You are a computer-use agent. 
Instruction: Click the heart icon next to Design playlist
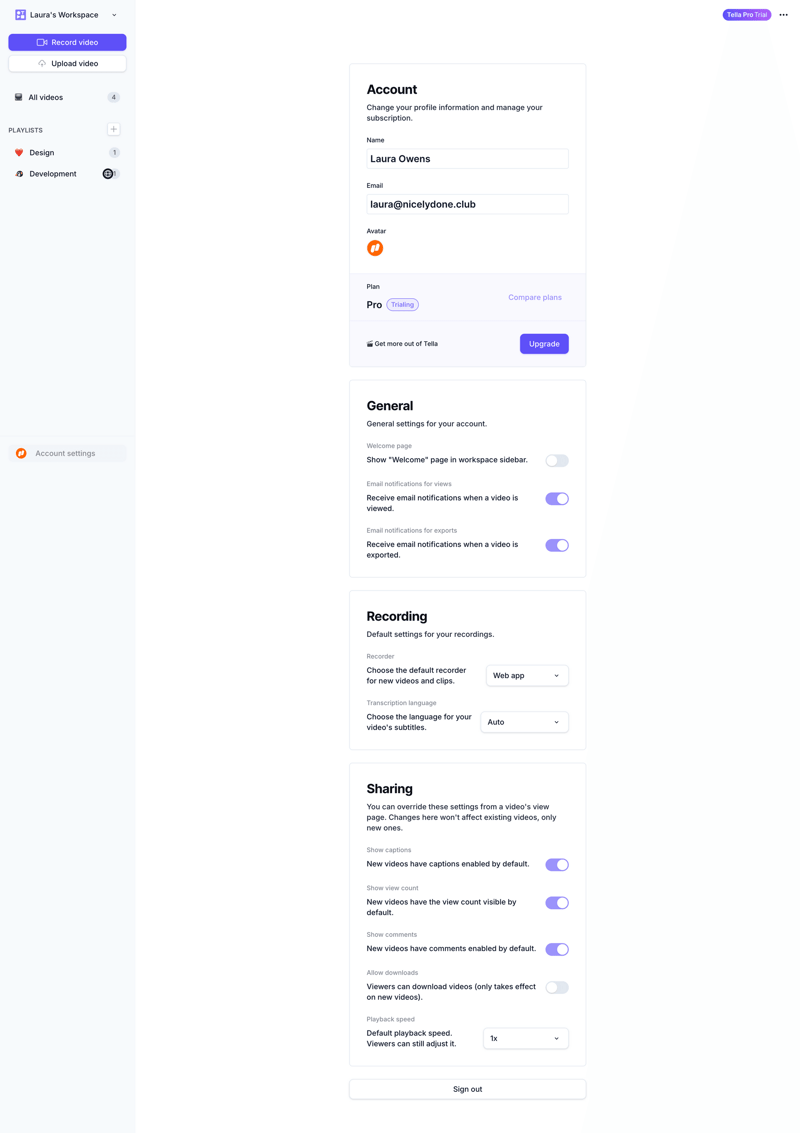coord(19,152)
